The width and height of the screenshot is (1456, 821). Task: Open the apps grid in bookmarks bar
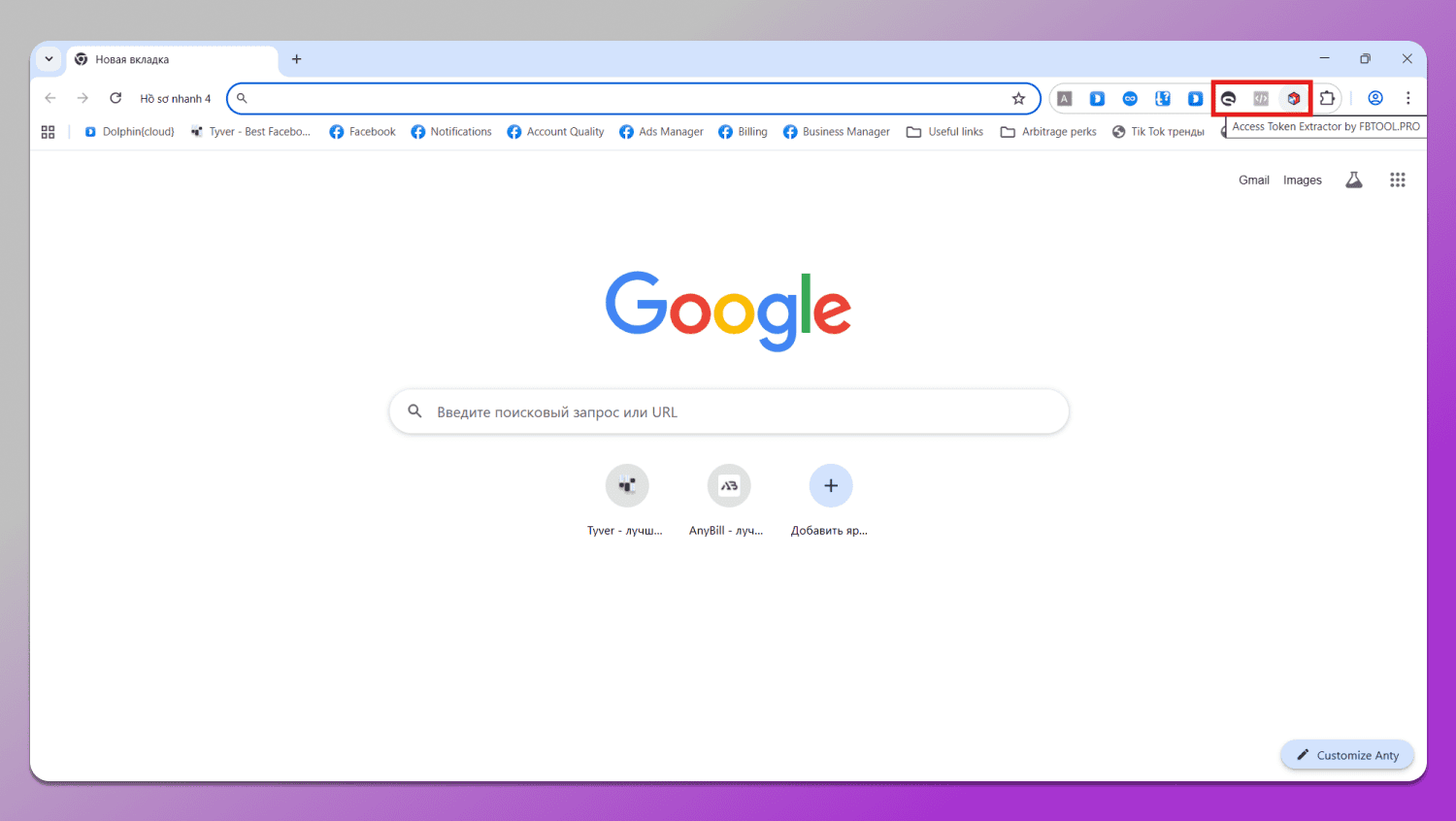(x=48, y=132)
